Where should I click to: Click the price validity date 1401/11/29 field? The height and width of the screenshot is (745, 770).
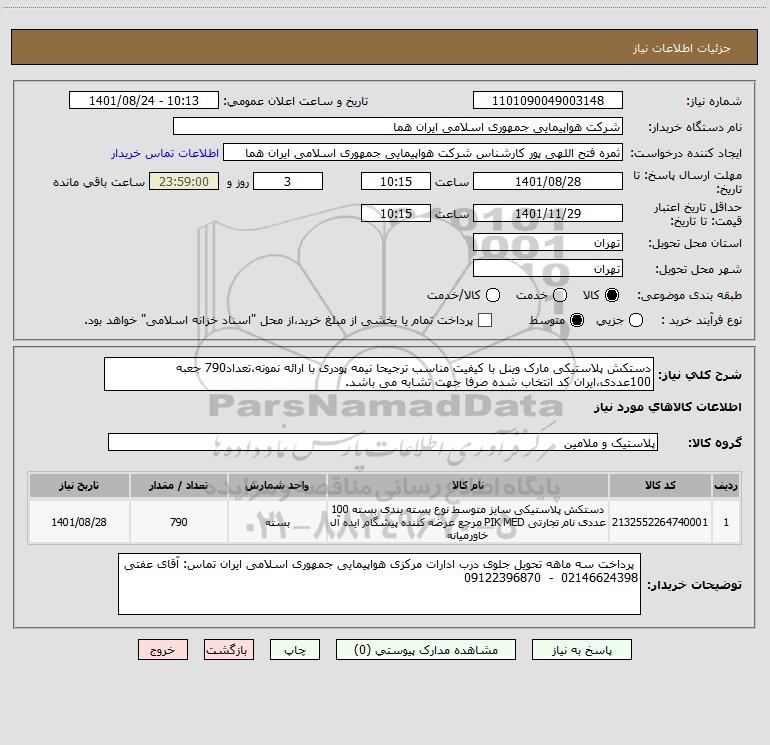click(548, 213)
